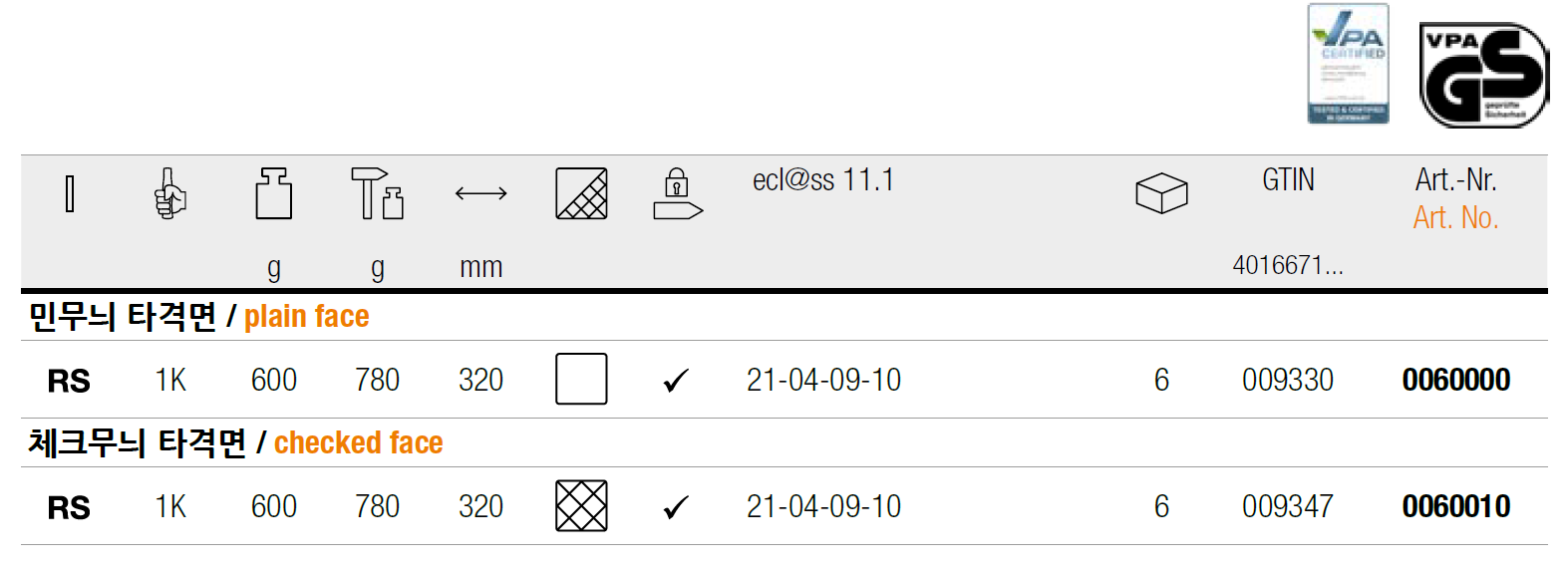1568x572 pixels.
Task: Click the hatched striking face header icon
Action: point(581,193)
